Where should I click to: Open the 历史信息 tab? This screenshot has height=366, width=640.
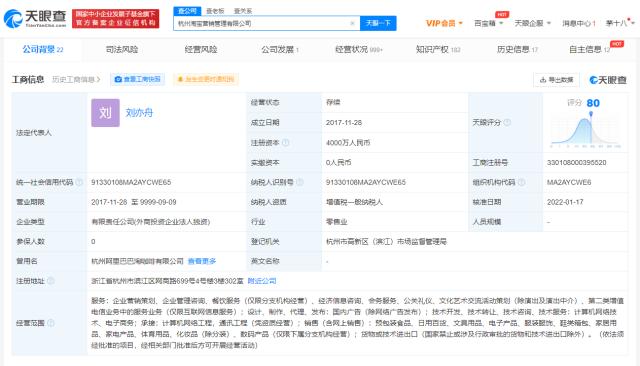click(517, 49)
